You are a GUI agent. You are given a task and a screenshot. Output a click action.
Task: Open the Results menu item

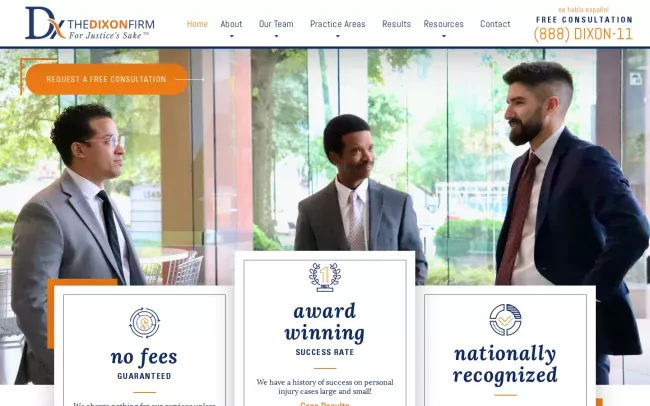396,24
